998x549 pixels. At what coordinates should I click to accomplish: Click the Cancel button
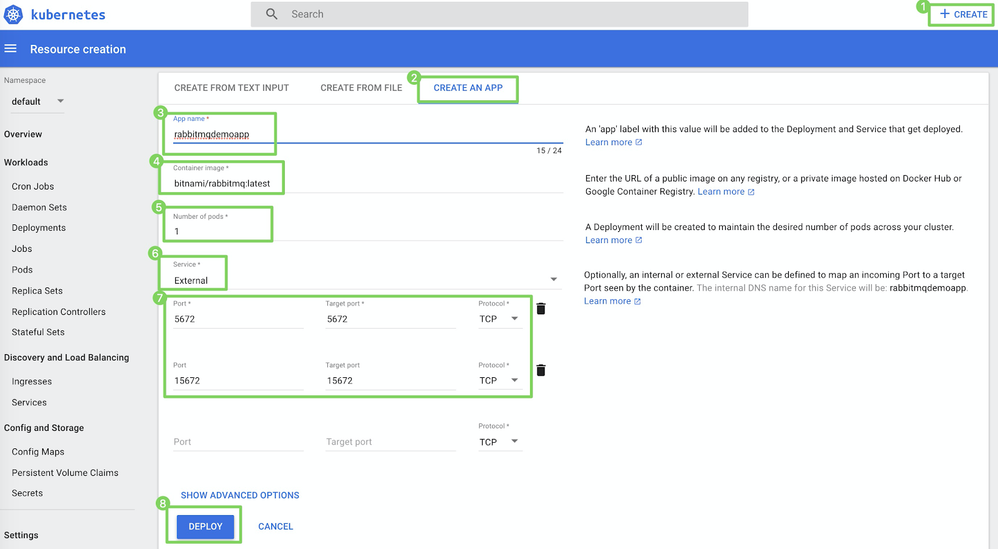pyautogui.click(x=275, y=526)
